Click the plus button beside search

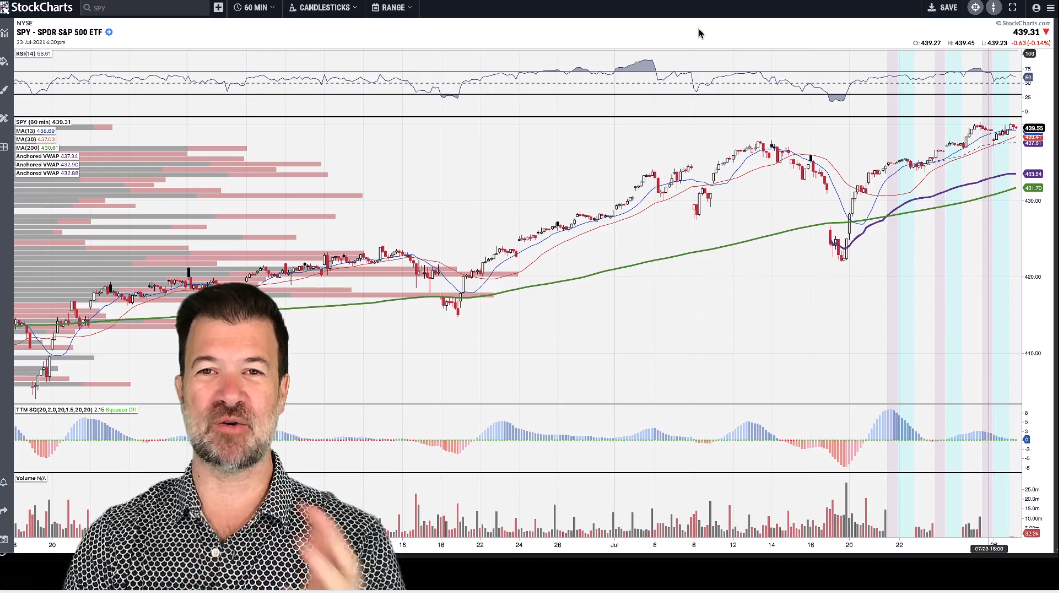tap(218, 7)
